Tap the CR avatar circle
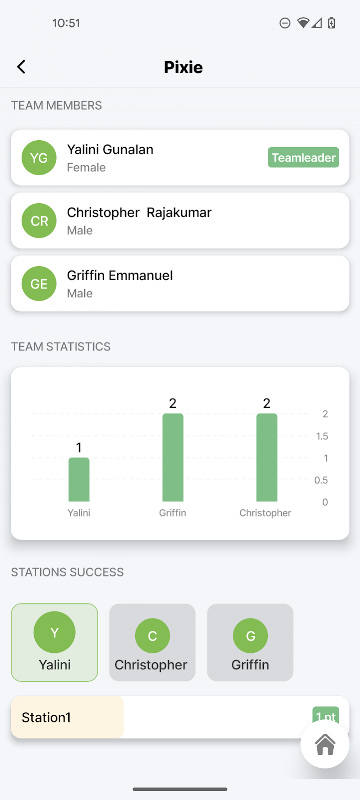Viewport: 360px width, 800px height. [39, 221]
